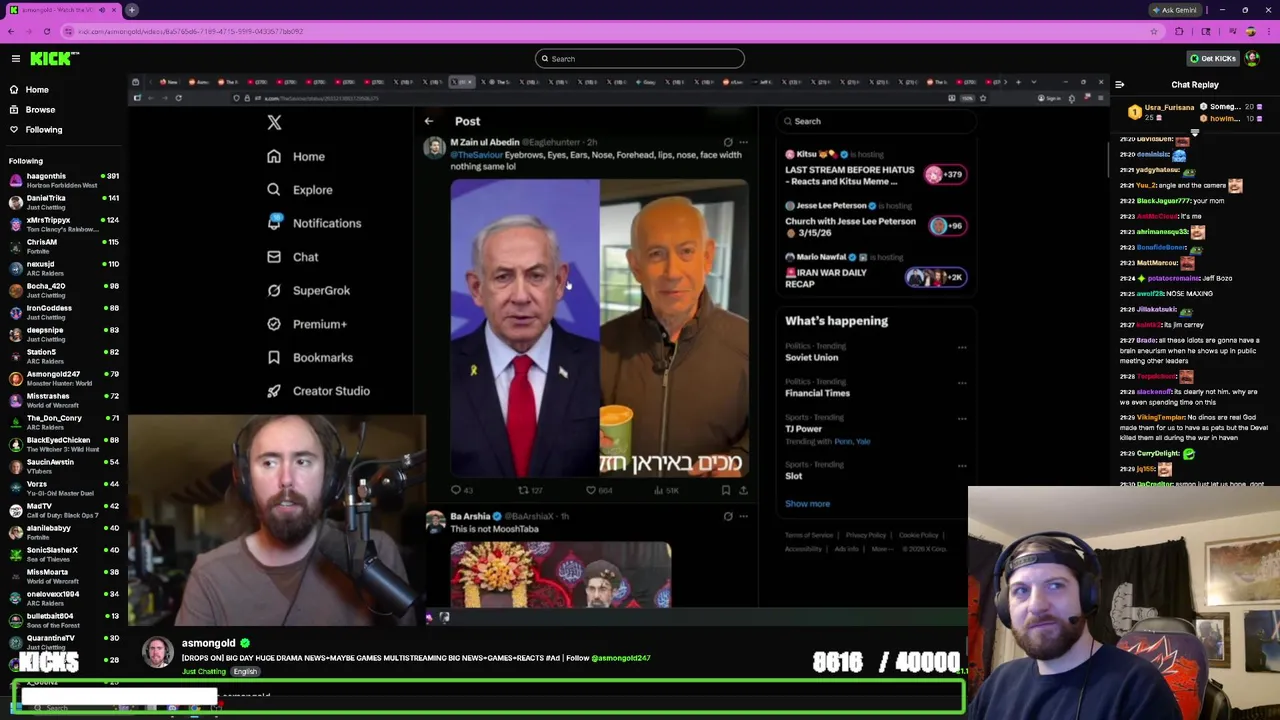Open ChrisAM channel in Following list

coord(62,246)
